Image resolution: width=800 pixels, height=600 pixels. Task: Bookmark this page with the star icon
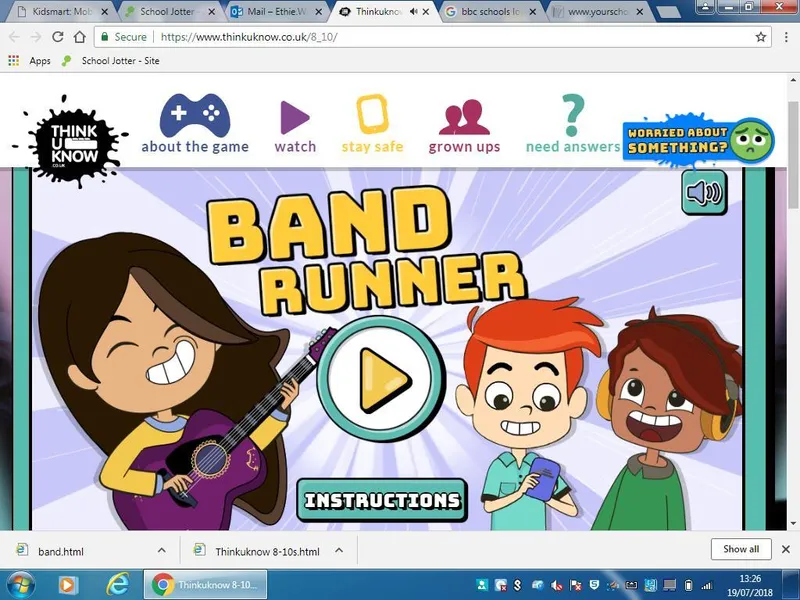pyautogui.click(x=761, y=37)
